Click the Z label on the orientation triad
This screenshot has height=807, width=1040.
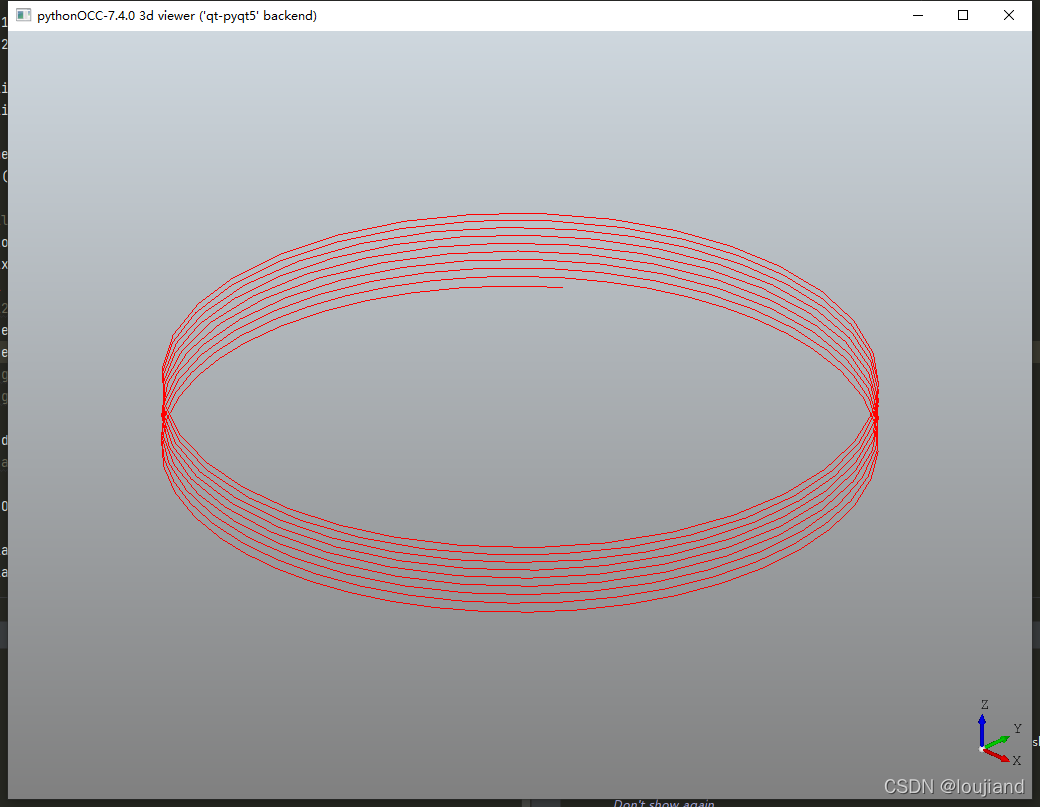(x=983, y=703)
